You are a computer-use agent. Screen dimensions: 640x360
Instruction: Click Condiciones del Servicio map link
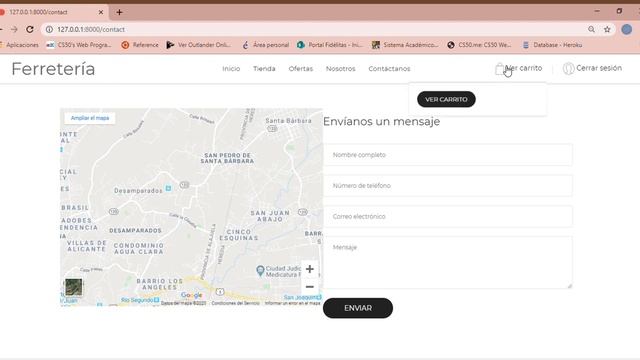click(x=236, y=303)
